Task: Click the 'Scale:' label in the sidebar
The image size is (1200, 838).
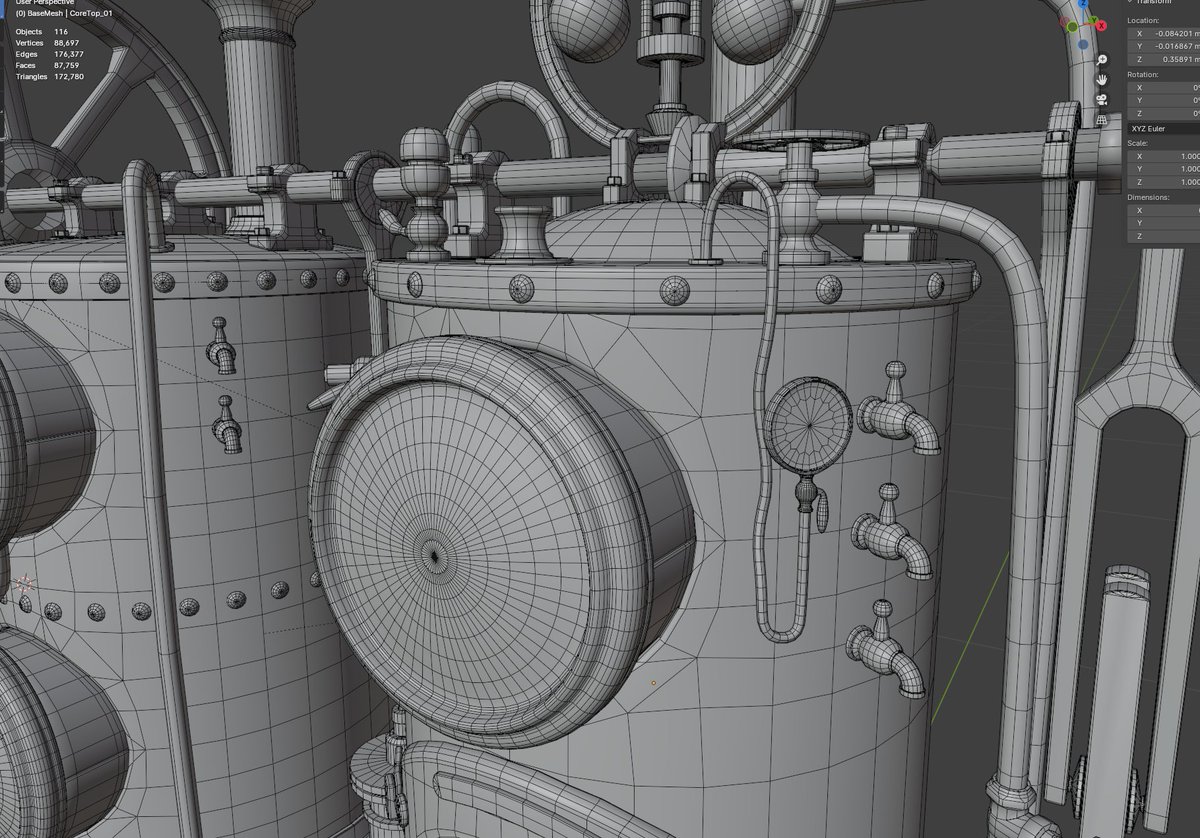Action: tap(1139, 143)
